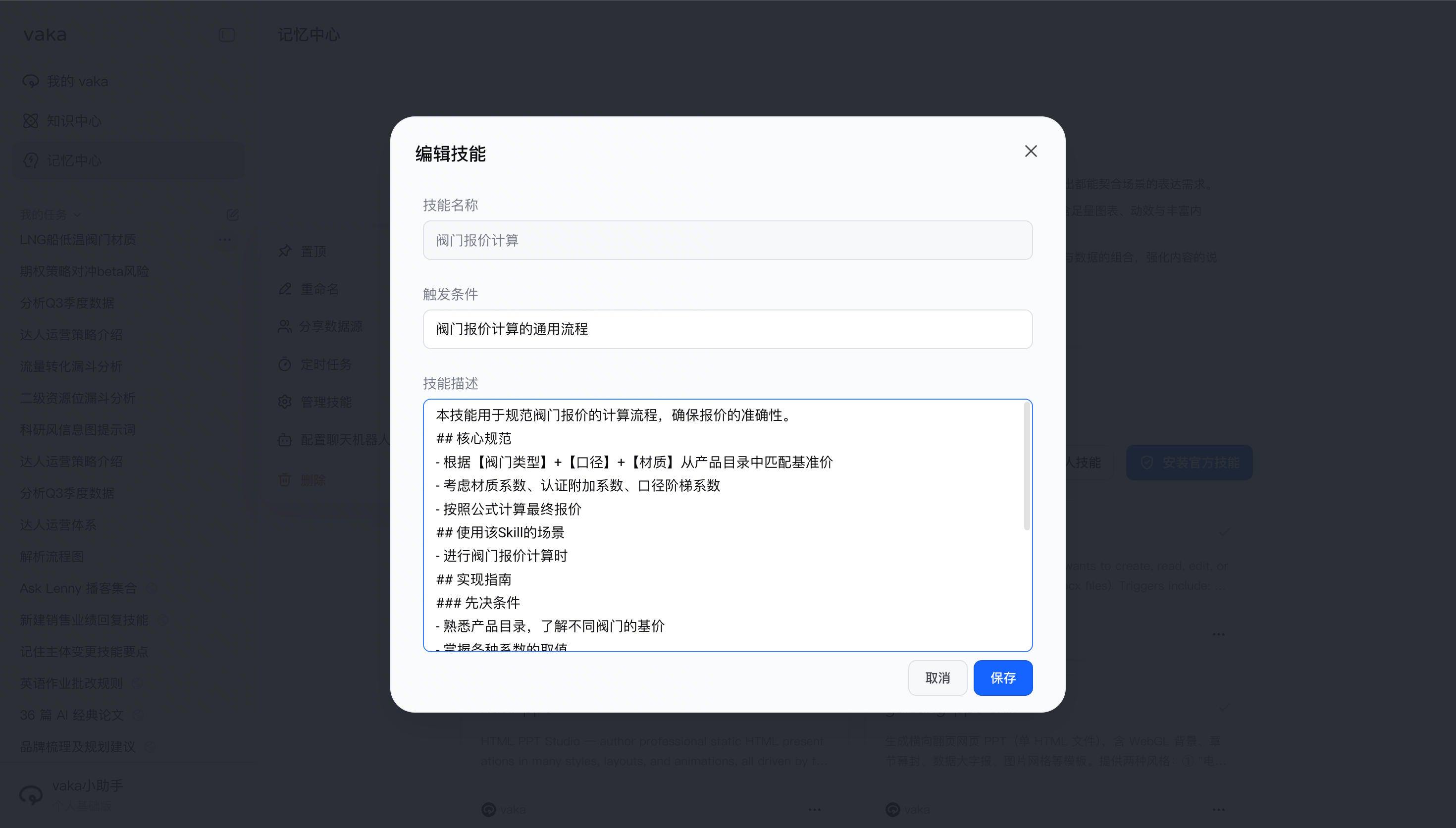The image size is (1456, 828).
Task: Click the 保存 button
Action: [x=1003, y=678]
